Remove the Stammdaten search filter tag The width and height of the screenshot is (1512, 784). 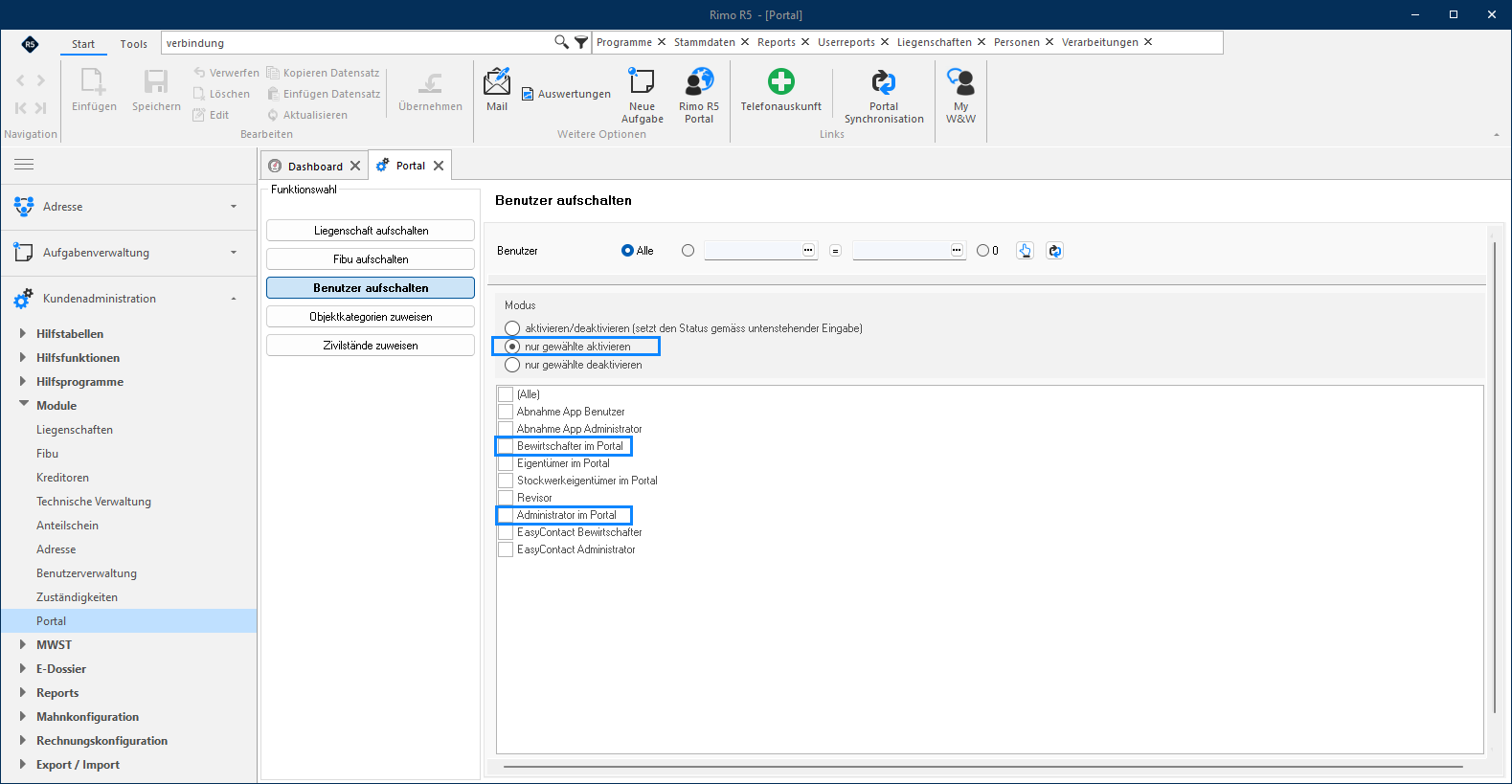tap(745, 42)
